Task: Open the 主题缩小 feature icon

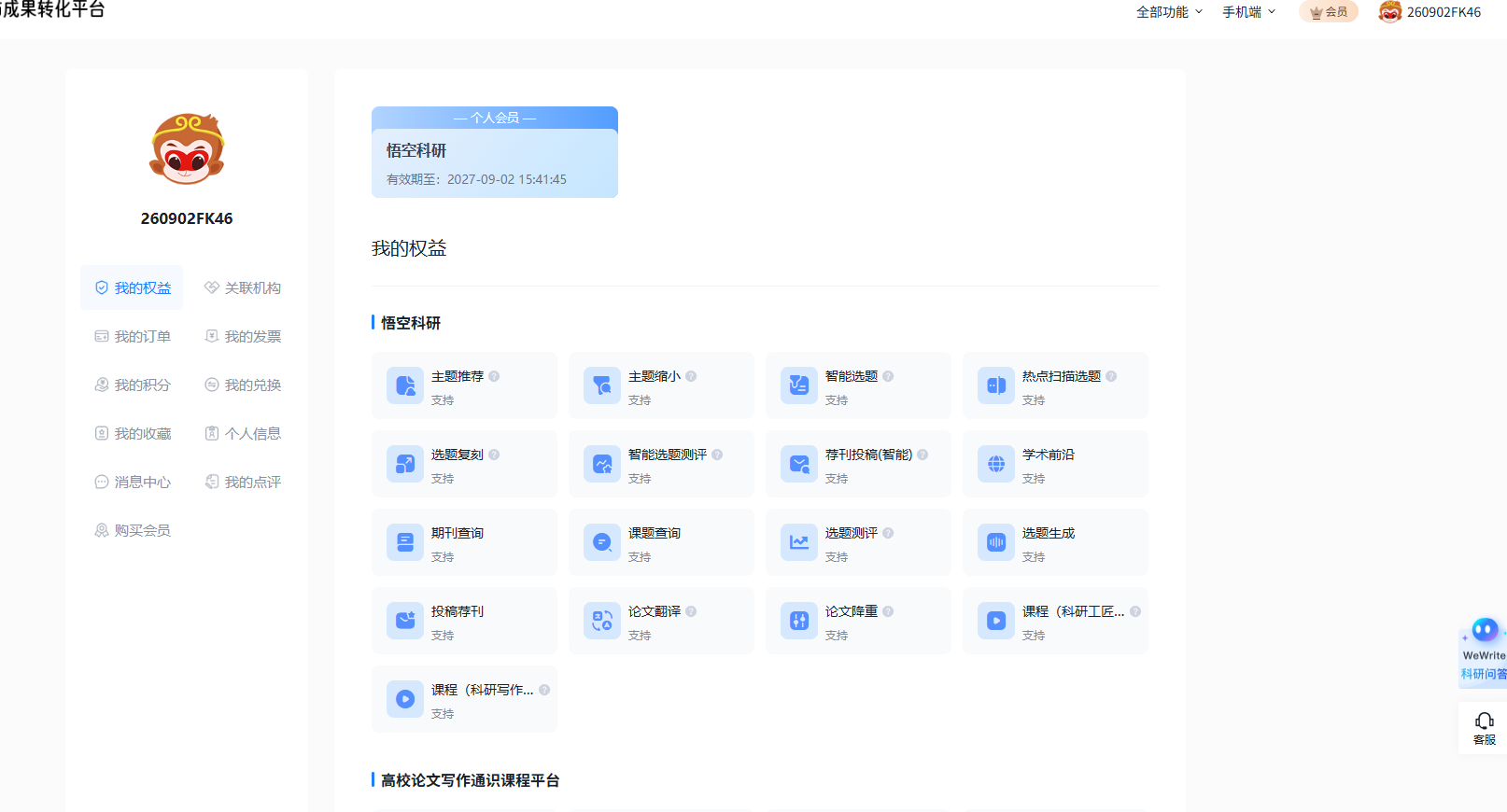Action: click(x=602, y=385)
